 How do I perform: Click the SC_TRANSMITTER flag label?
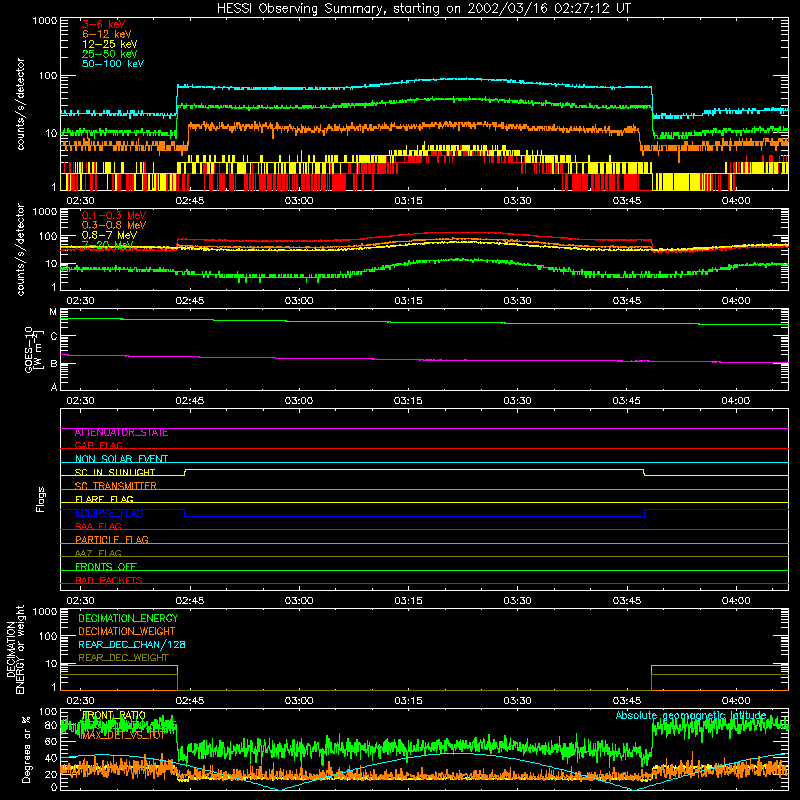[x=116, y=486]
